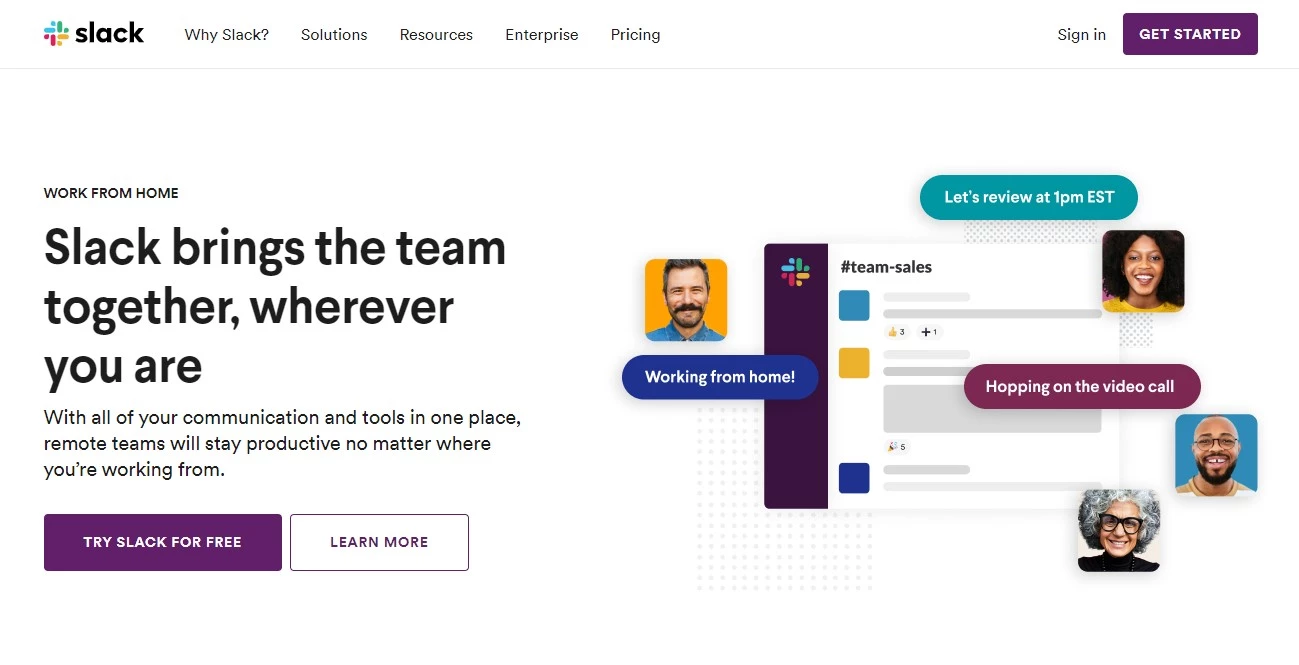Click the 'Let's review at 1pm EST' bubble
This screenshot has width=1299, height=665.
click(1029, 197)
